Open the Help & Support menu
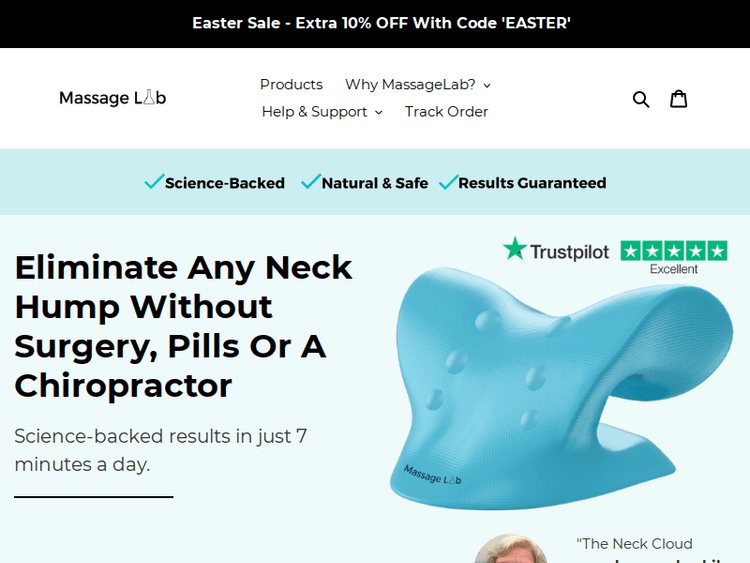 point(322,112)
